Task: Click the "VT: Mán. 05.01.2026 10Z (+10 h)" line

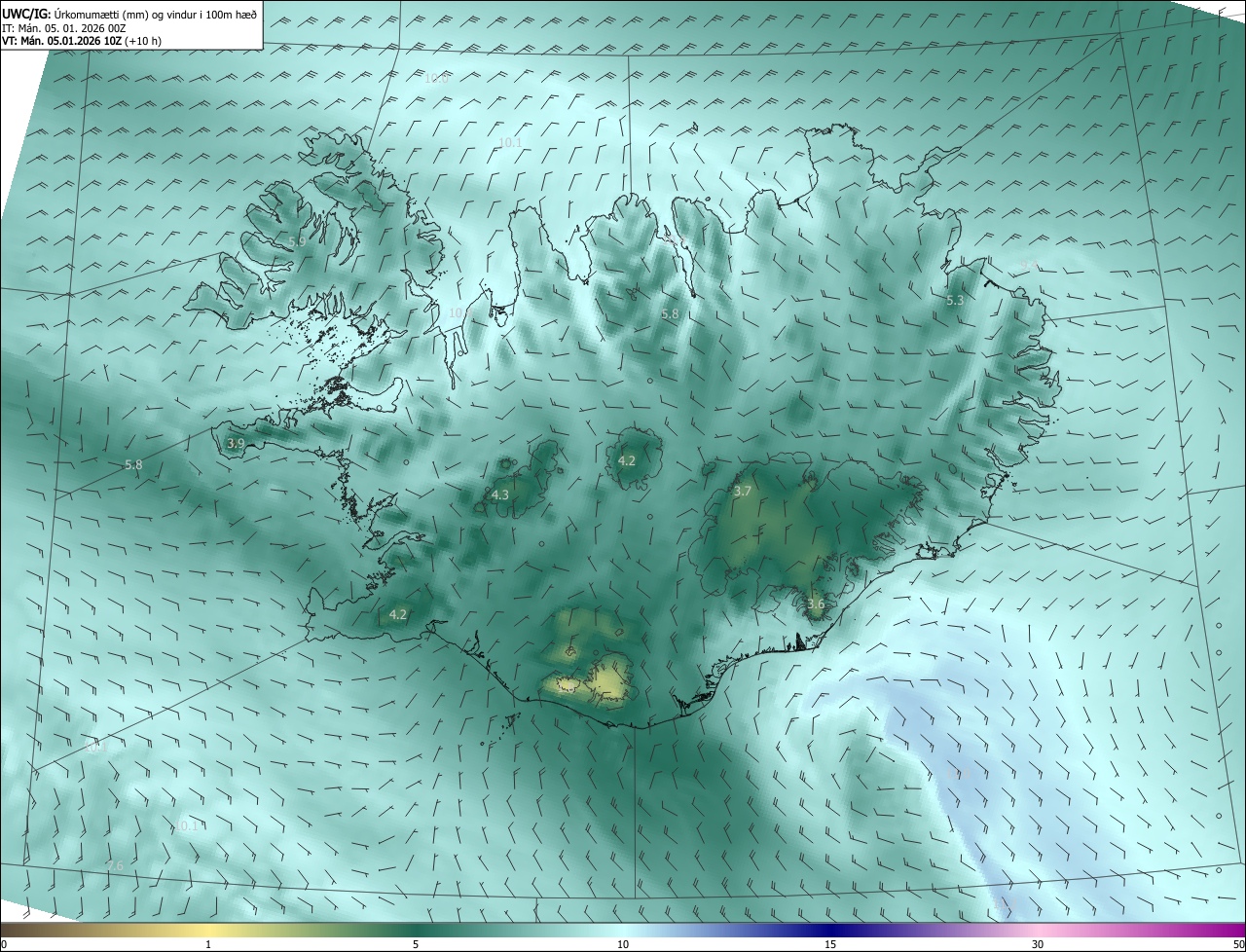Action: click(82, 41)
